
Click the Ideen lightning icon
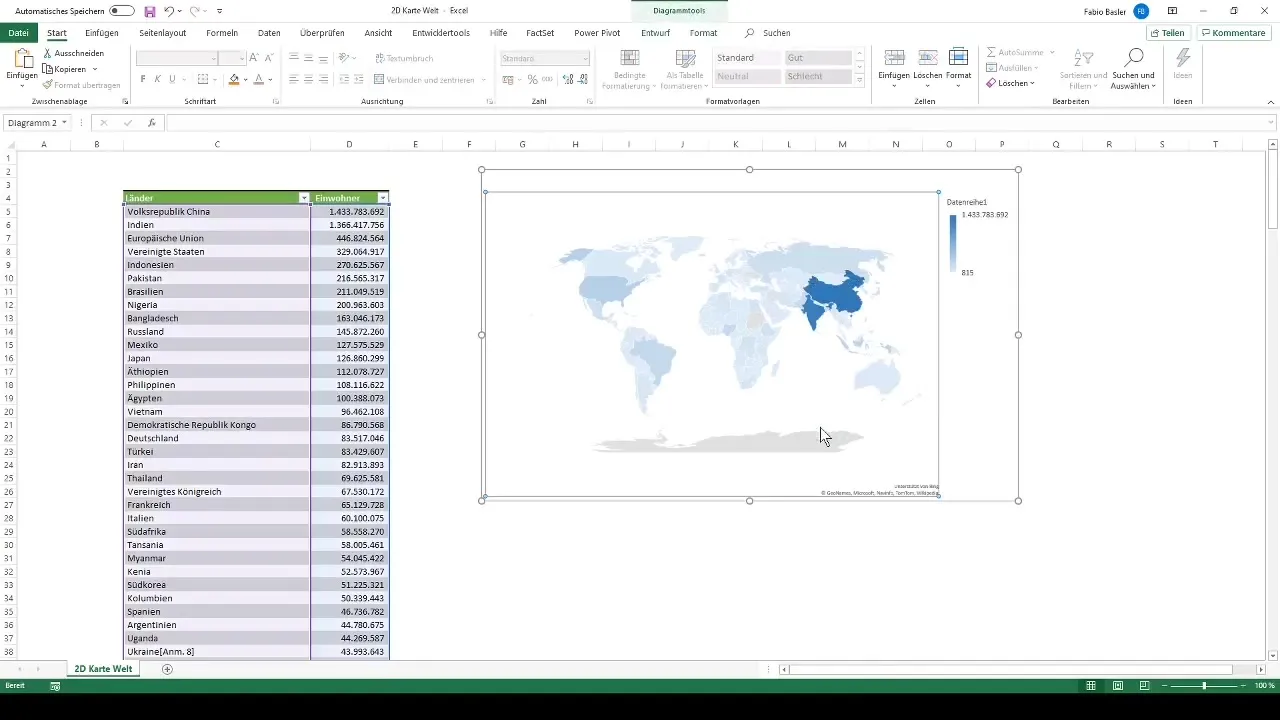1183,58
